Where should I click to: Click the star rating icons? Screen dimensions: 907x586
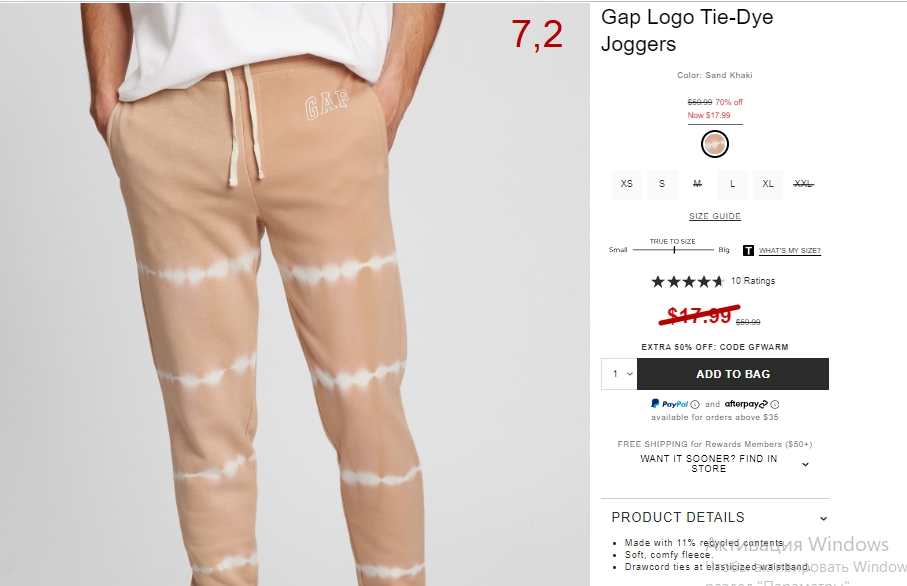[x=688, y=282]
